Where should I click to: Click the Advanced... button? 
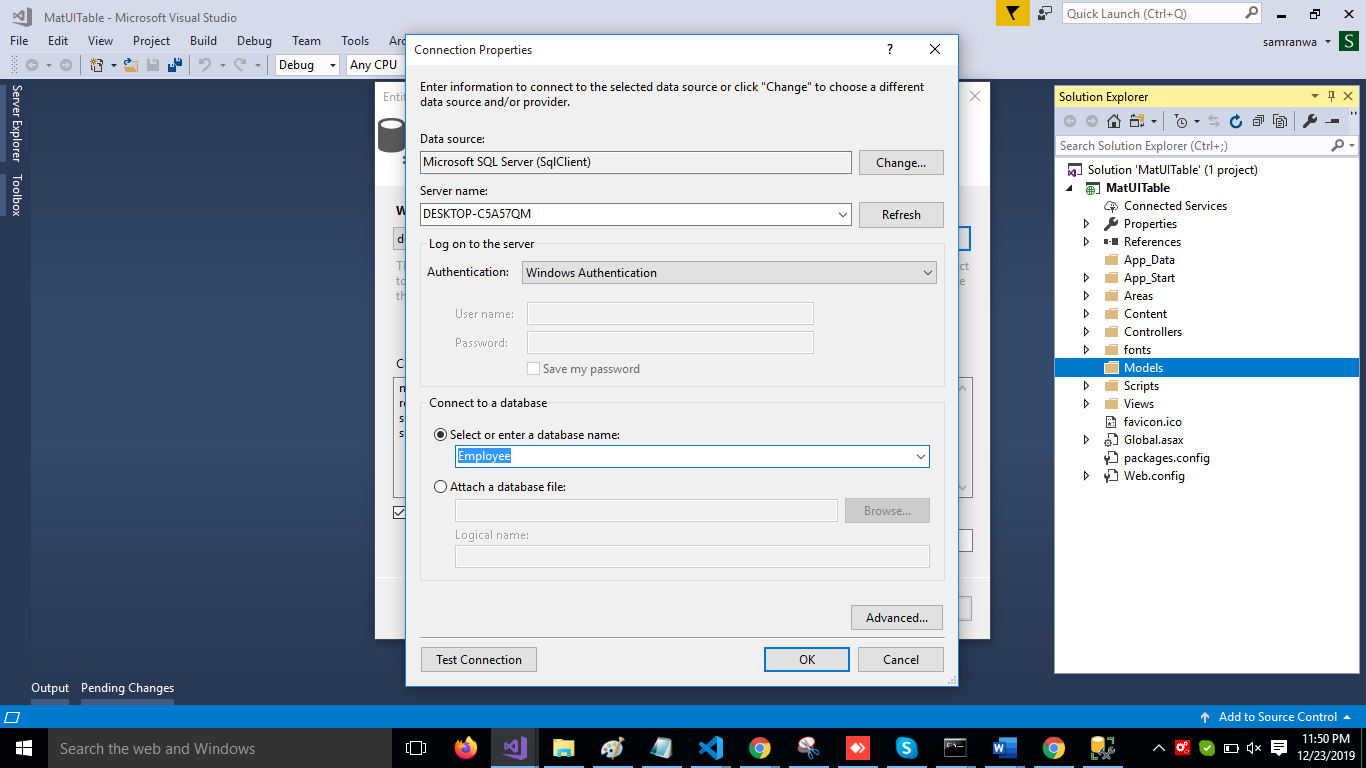(x=896, y=618)
